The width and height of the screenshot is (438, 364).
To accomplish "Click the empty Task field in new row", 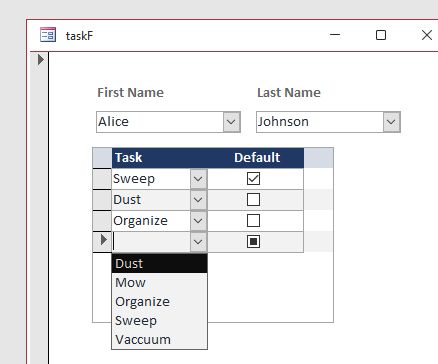I will 152,242.
